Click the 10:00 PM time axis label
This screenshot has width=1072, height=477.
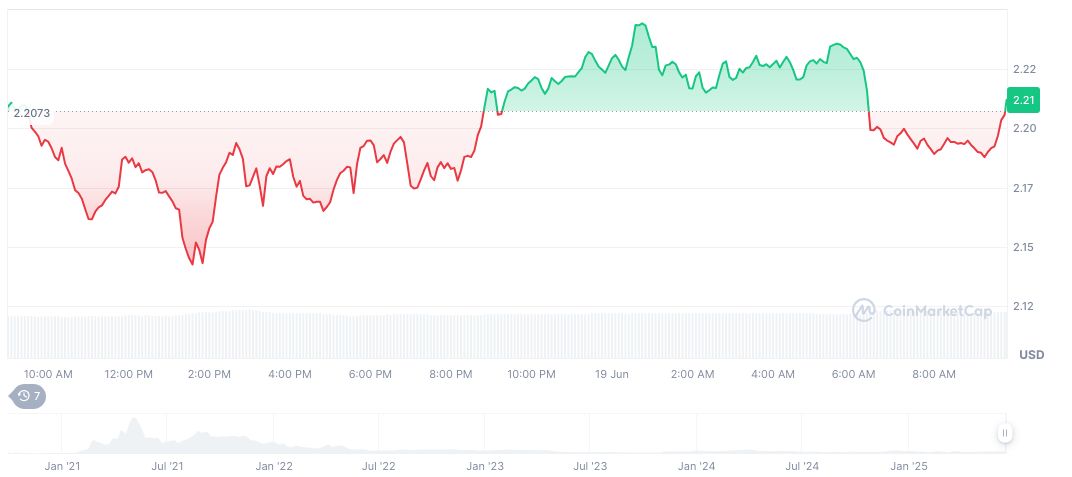click(531, 374)
